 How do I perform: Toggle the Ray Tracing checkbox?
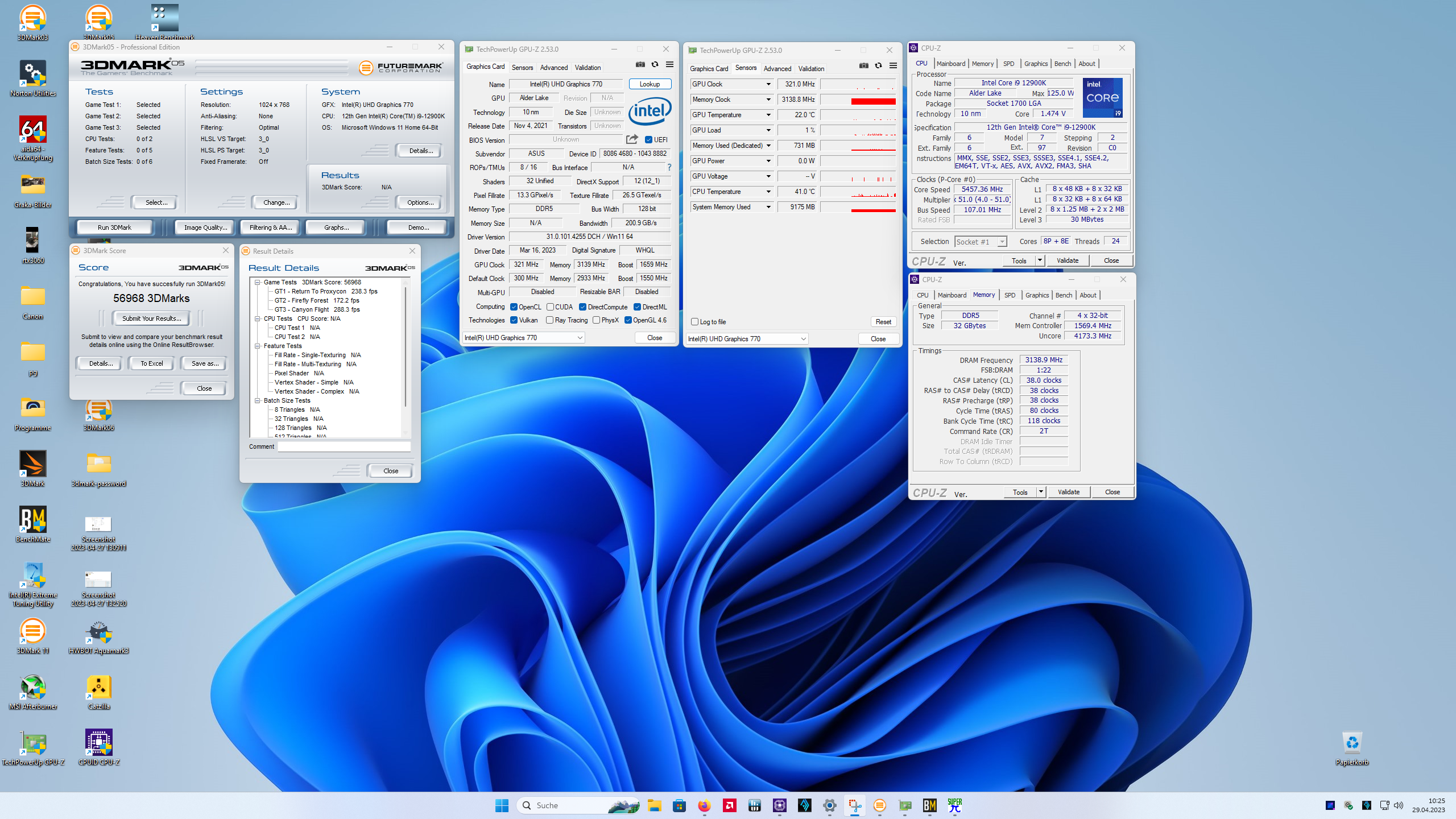tap(550, 320)
